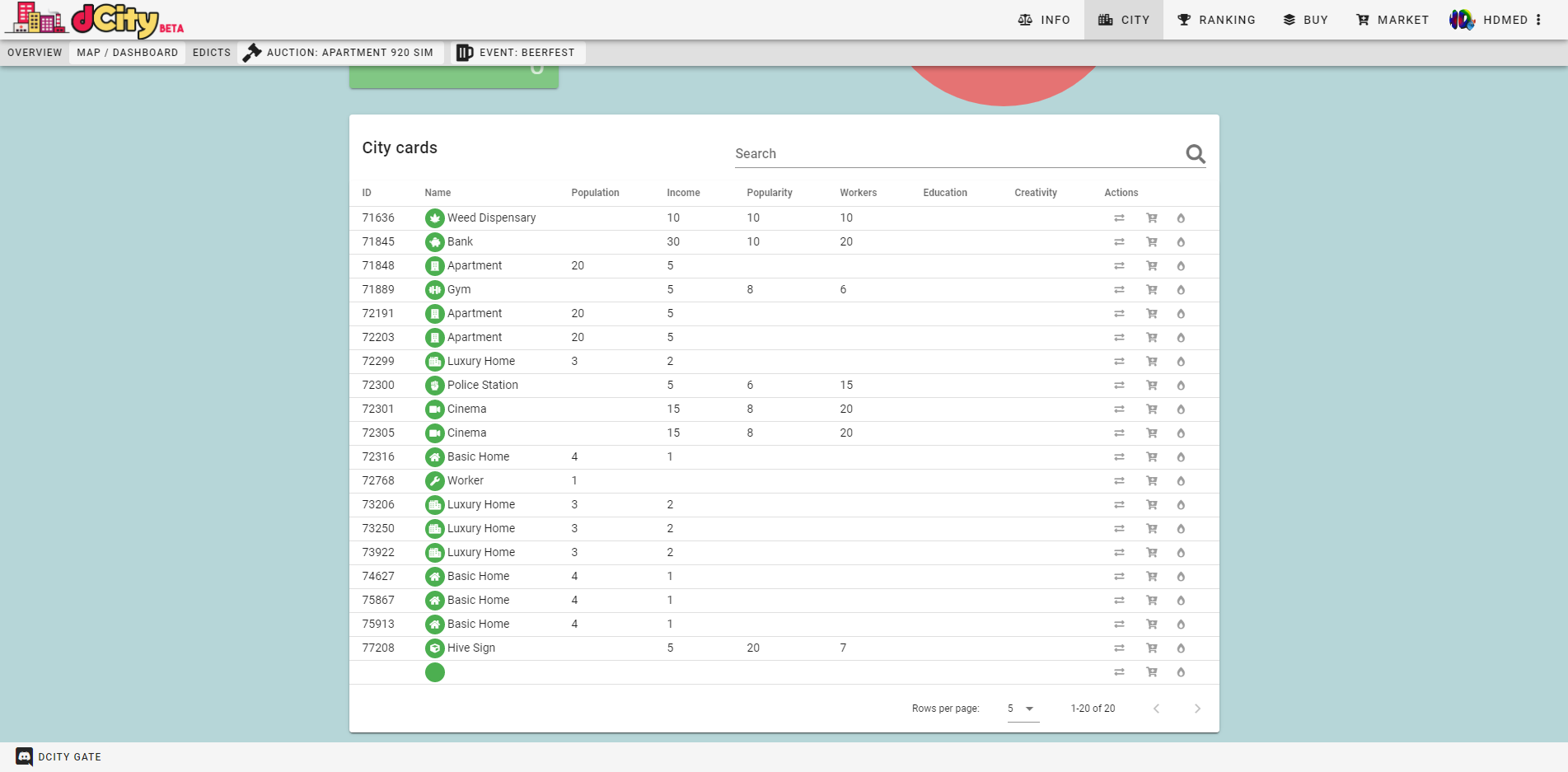Click the burn flame icon for Gym
Screen dimensions: 1568x772
(1181, 290)
